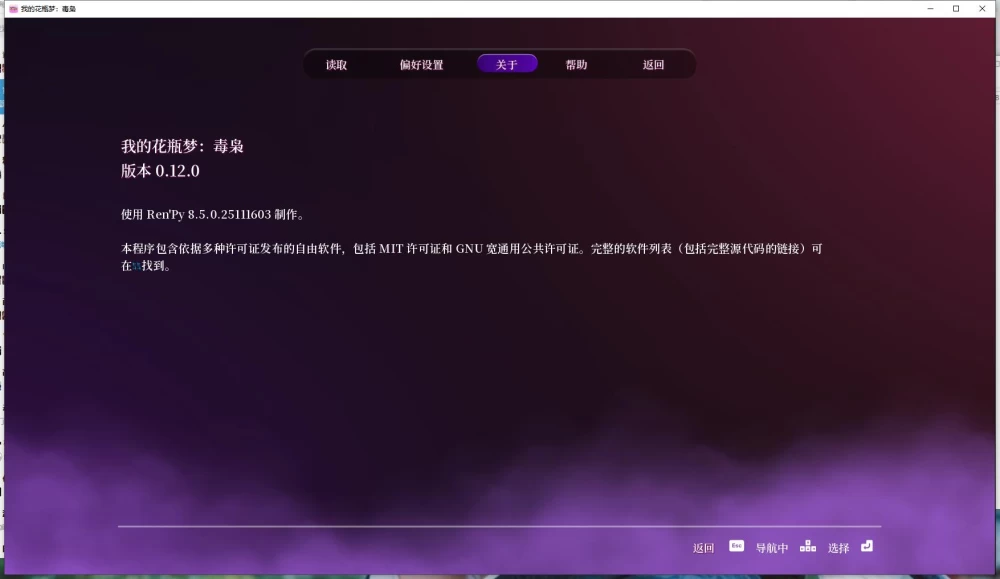Minimize the game window
This screenshot has width=1000, height=579.
coord(930,9)
